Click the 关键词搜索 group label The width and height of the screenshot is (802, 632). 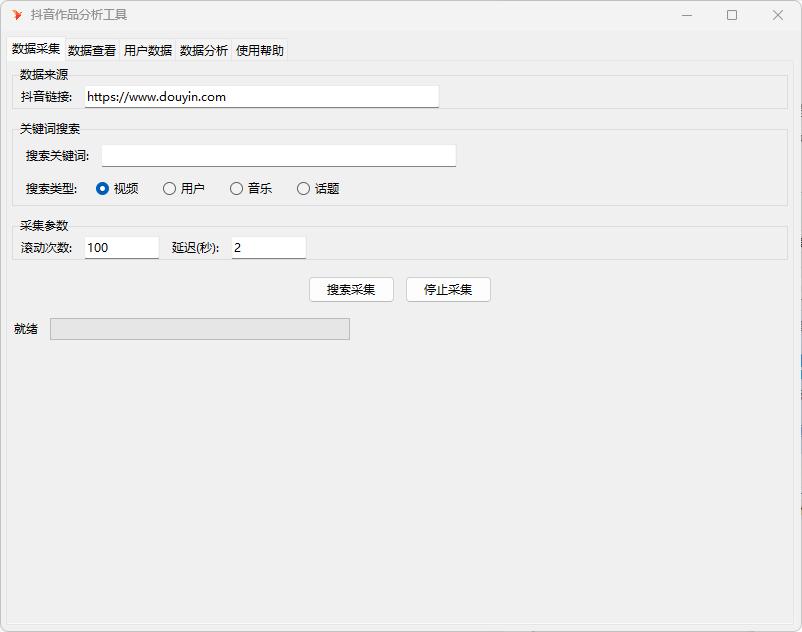pyautogui.click(x=50, y=129)
